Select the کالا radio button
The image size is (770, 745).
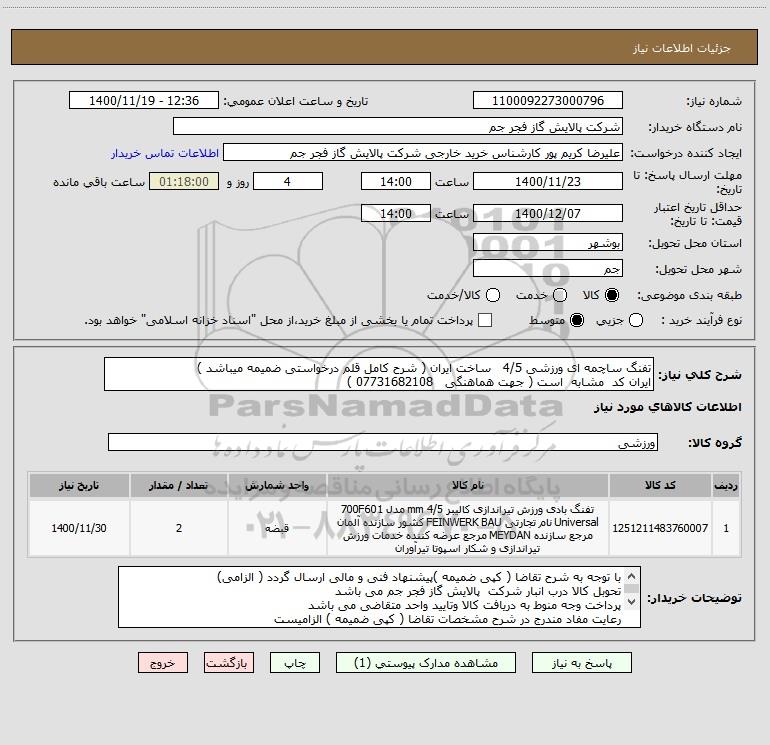coord(612,295)
